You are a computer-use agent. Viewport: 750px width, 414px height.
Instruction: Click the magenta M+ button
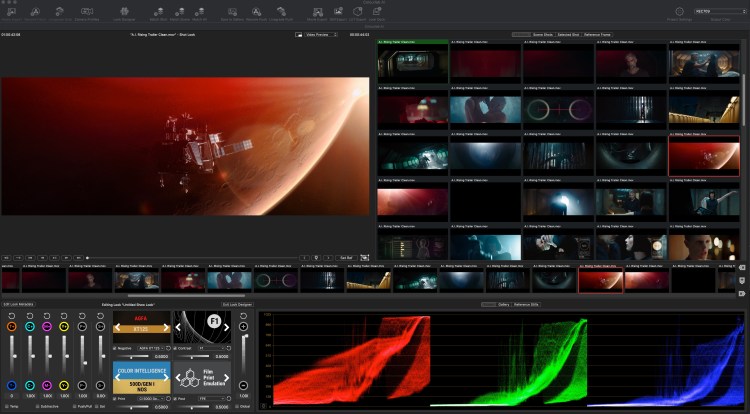pyautogui.click(x=47, y=327)
